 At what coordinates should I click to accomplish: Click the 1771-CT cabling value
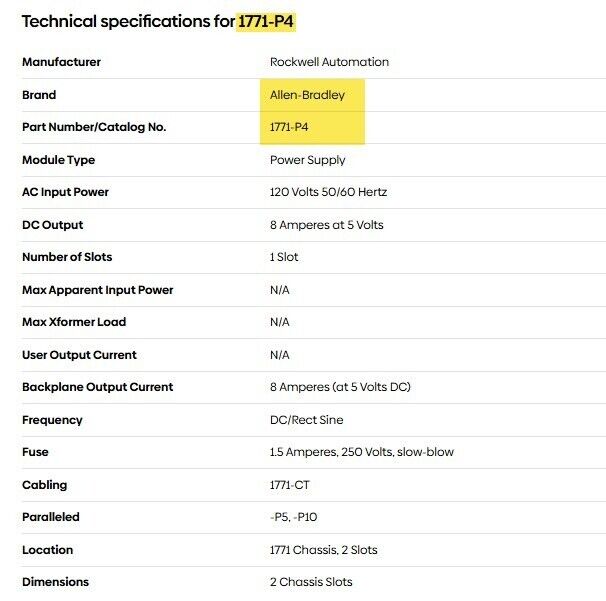tap(291, 485)
